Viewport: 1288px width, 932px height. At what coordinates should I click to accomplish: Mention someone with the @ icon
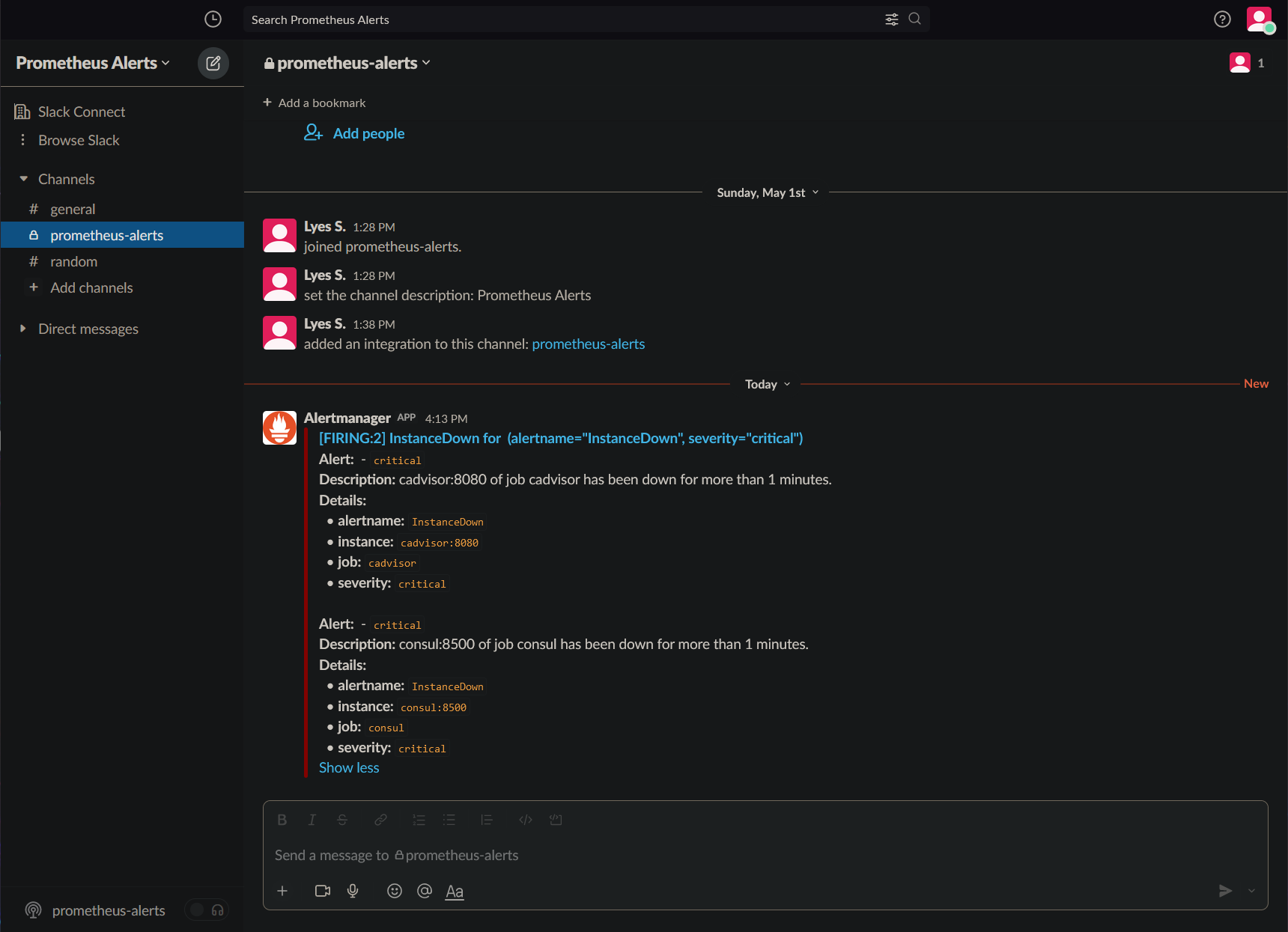(x=425, y=891)
